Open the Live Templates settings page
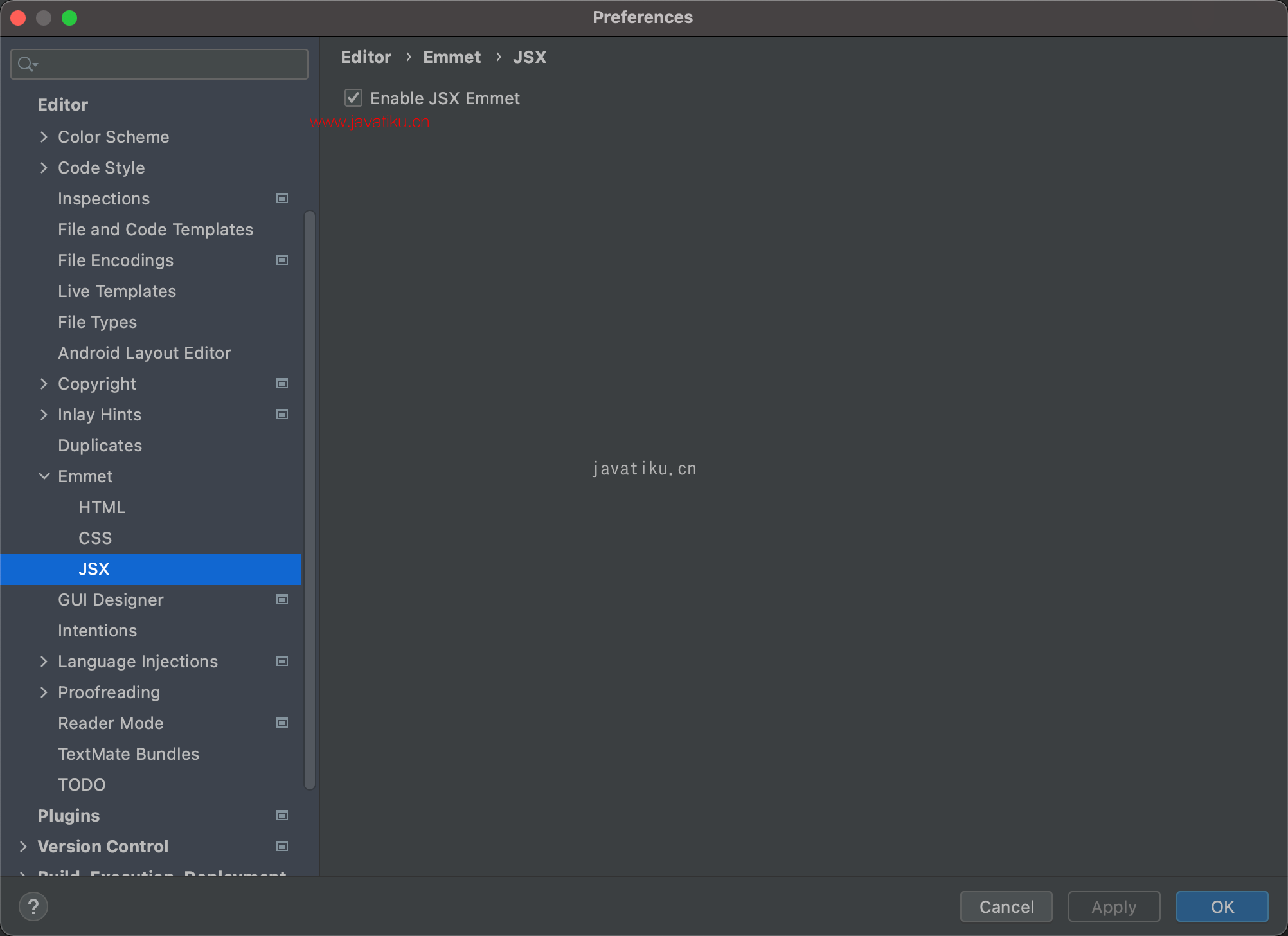This screenshot has width=1288, height=936. (116, 291)
